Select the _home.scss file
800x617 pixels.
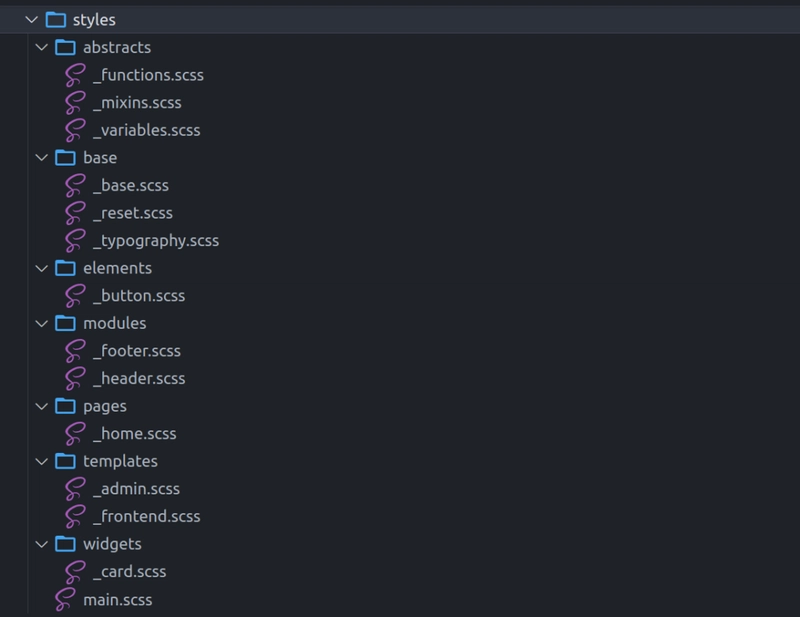[135, 434]
